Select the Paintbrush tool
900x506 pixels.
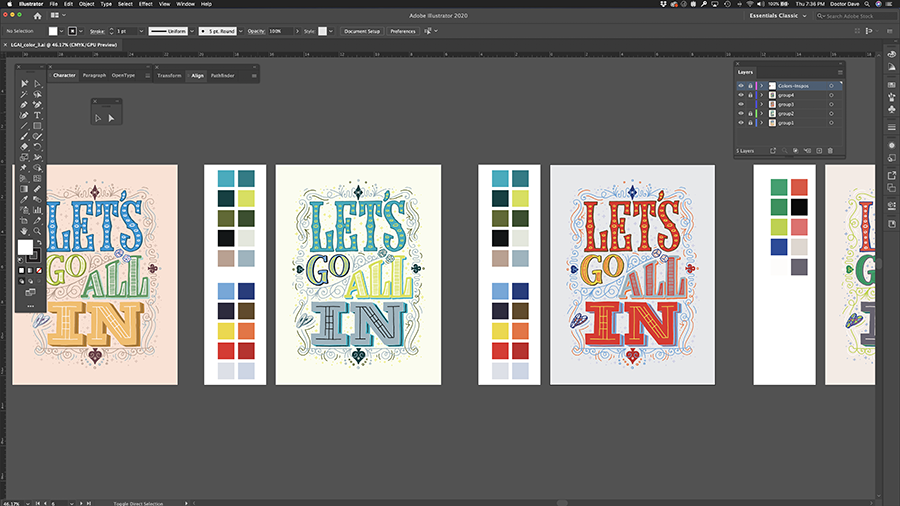pos(24,137)
